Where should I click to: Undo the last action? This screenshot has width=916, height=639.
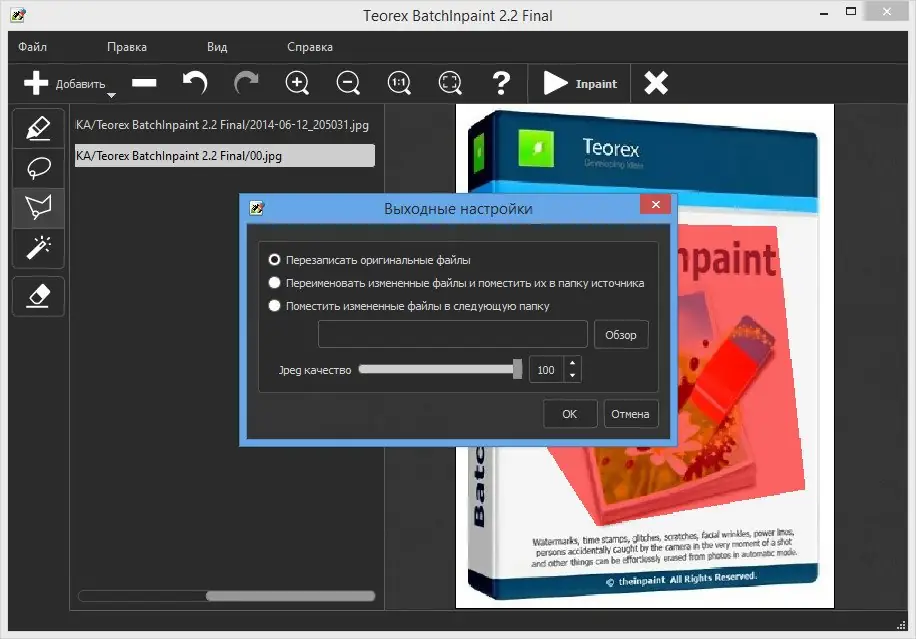(x=195, y=83)
